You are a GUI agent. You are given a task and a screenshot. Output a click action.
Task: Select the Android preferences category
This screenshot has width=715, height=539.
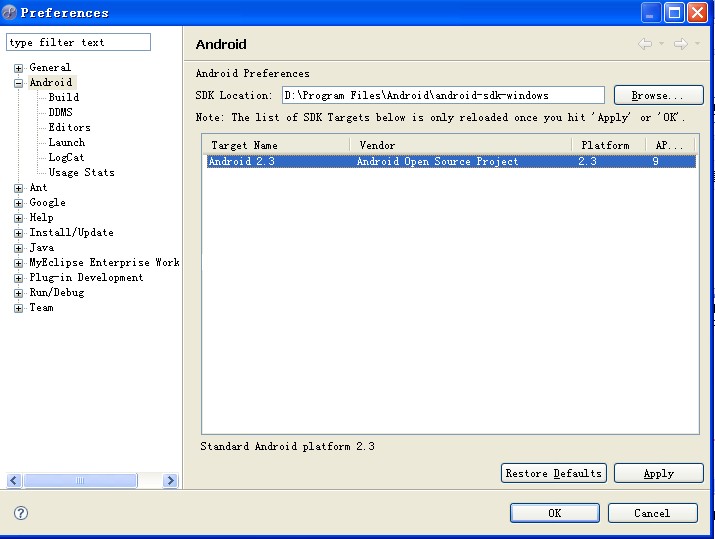click(x=51, y=83)
